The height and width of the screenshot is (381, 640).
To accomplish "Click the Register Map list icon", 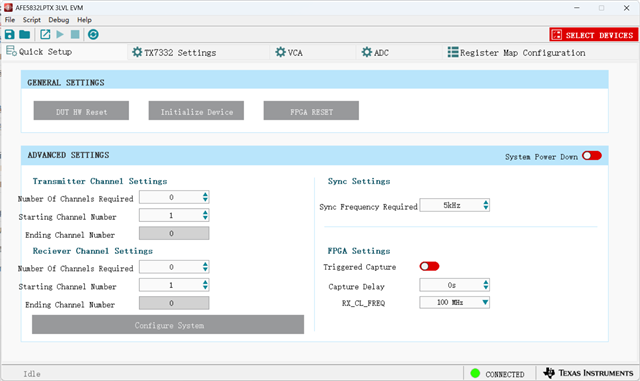I will (x=453, y=52).
